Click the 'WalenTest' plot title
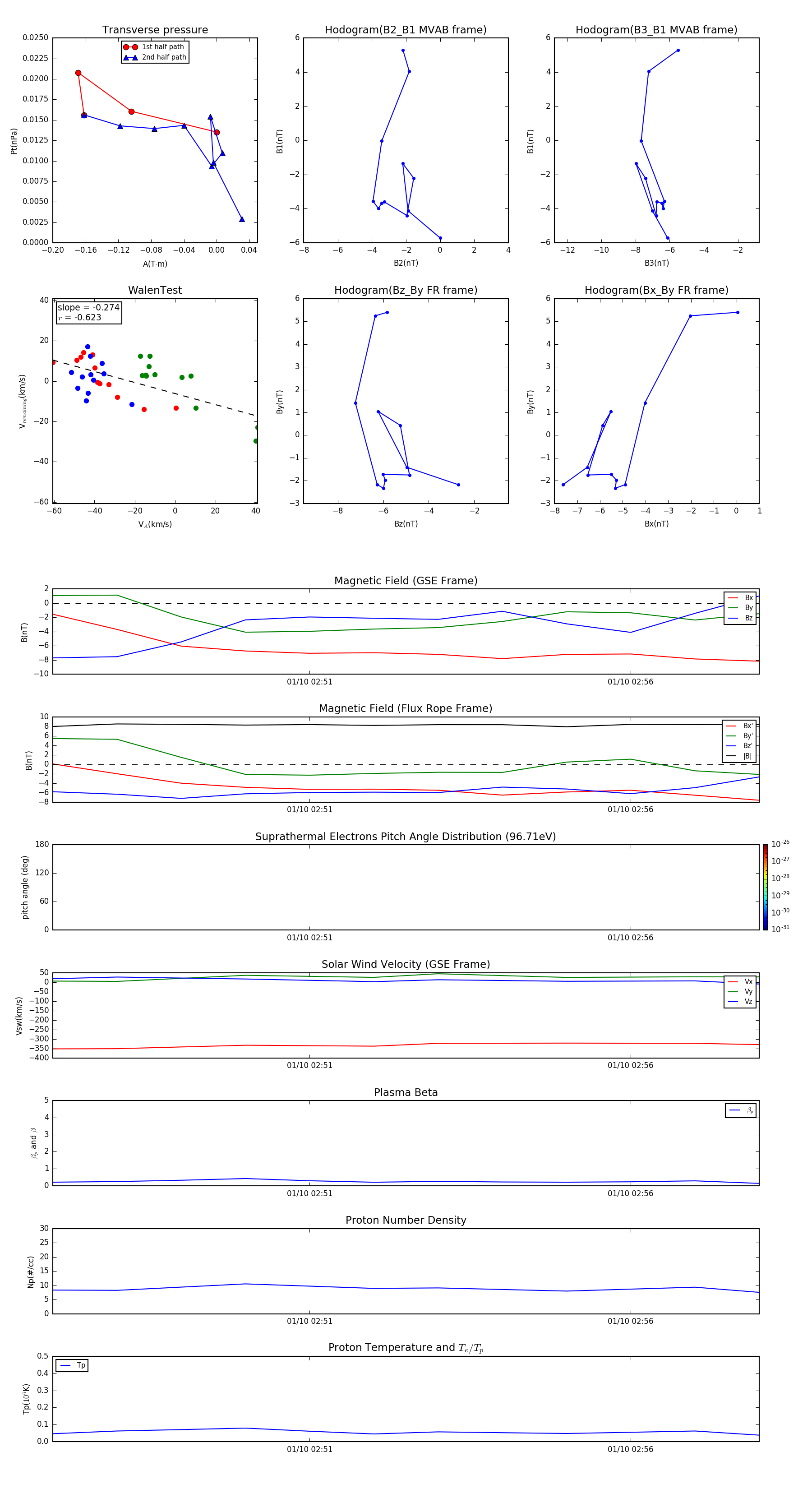 coord(155,290)
